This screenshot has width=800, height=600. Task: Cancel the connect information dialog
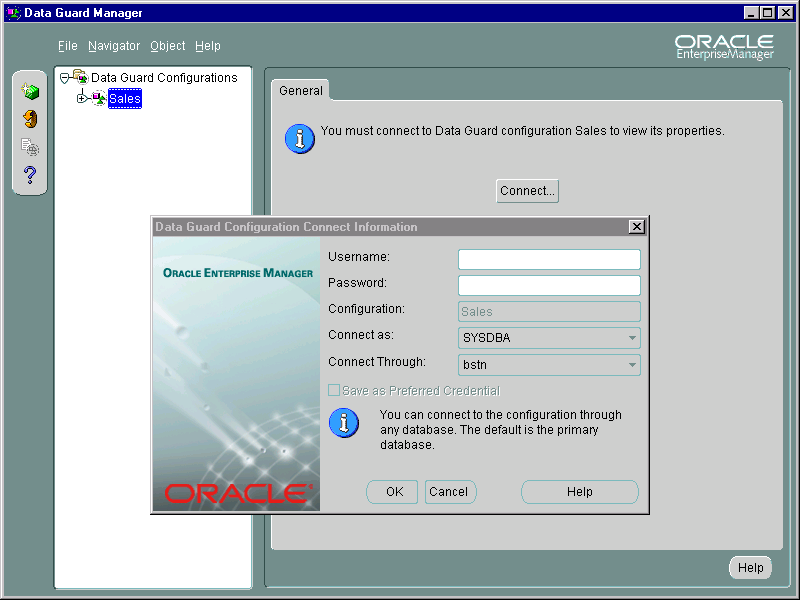tap(449, 492)
